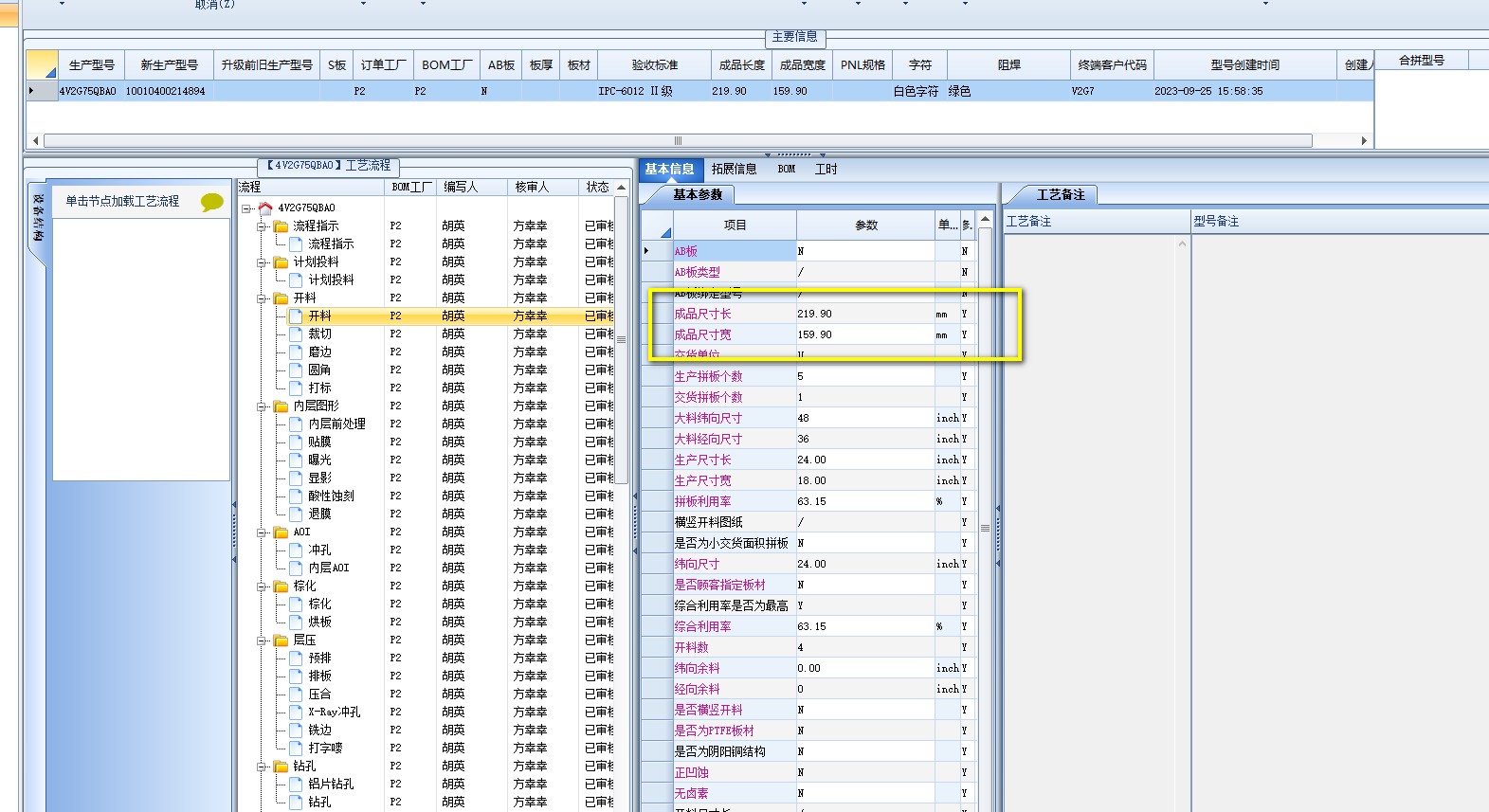
Task: Click the yellow speech bubble icon
Action: (x=212, y=202)
